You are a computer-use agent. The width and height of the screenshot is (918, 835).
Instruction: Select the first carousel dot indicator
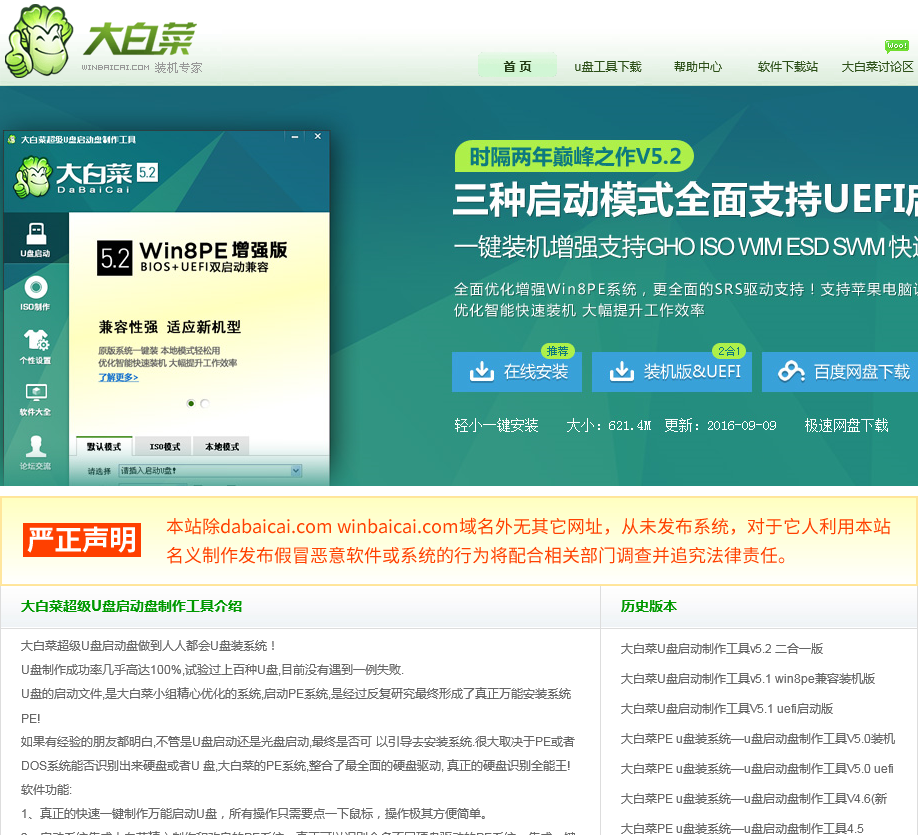pyautogui.click(x=191, y=403)
